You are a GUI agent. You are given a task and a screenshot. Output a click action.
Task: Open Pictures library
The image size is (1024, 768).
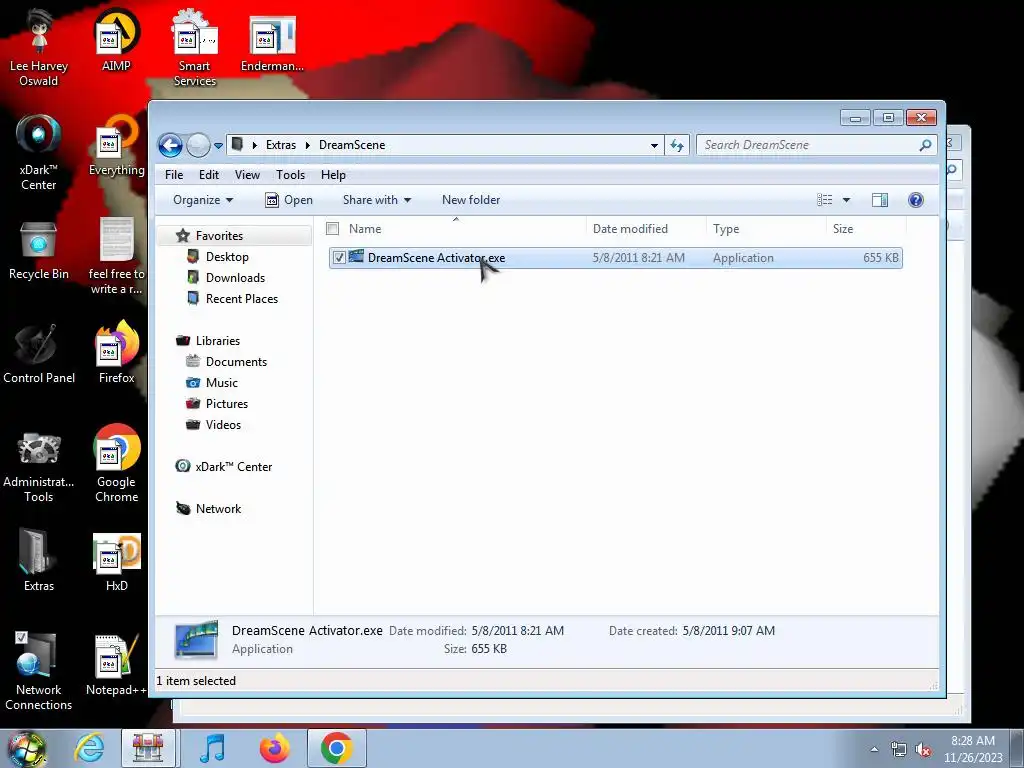[227, 404]
